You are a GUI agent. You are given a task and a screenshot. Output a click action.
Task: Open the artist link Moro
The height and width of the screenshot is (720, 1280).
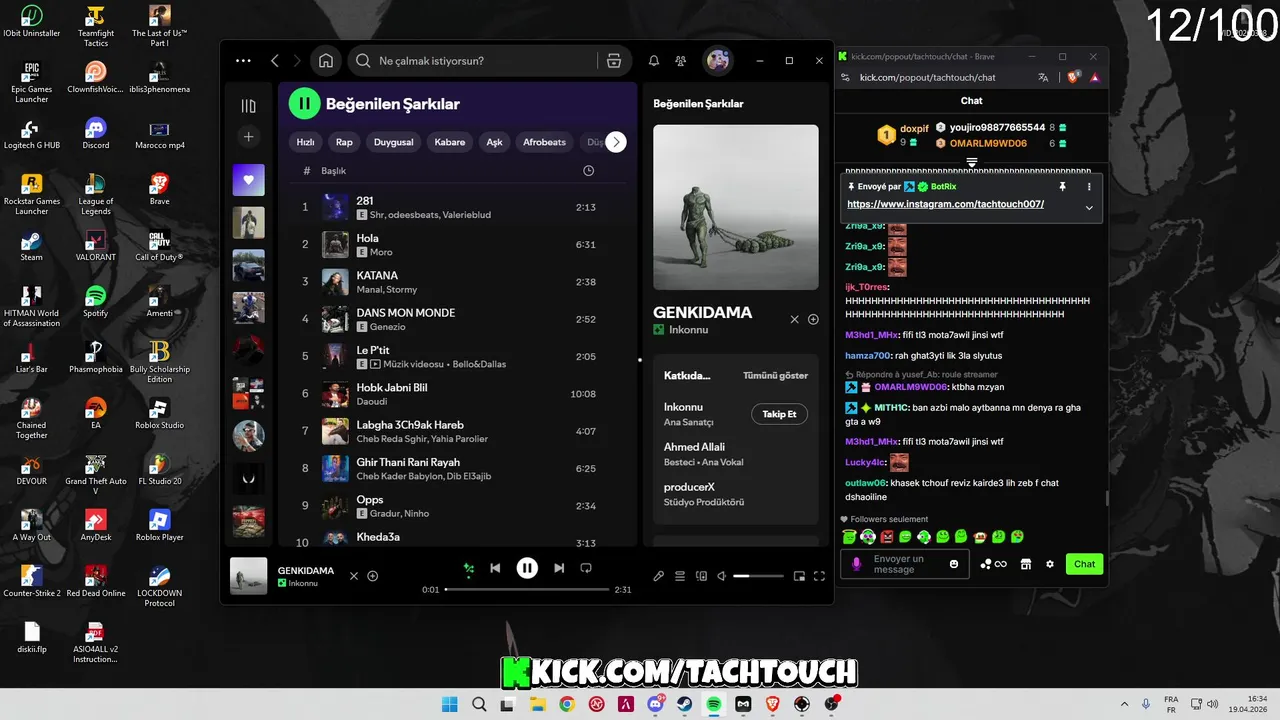381,252
